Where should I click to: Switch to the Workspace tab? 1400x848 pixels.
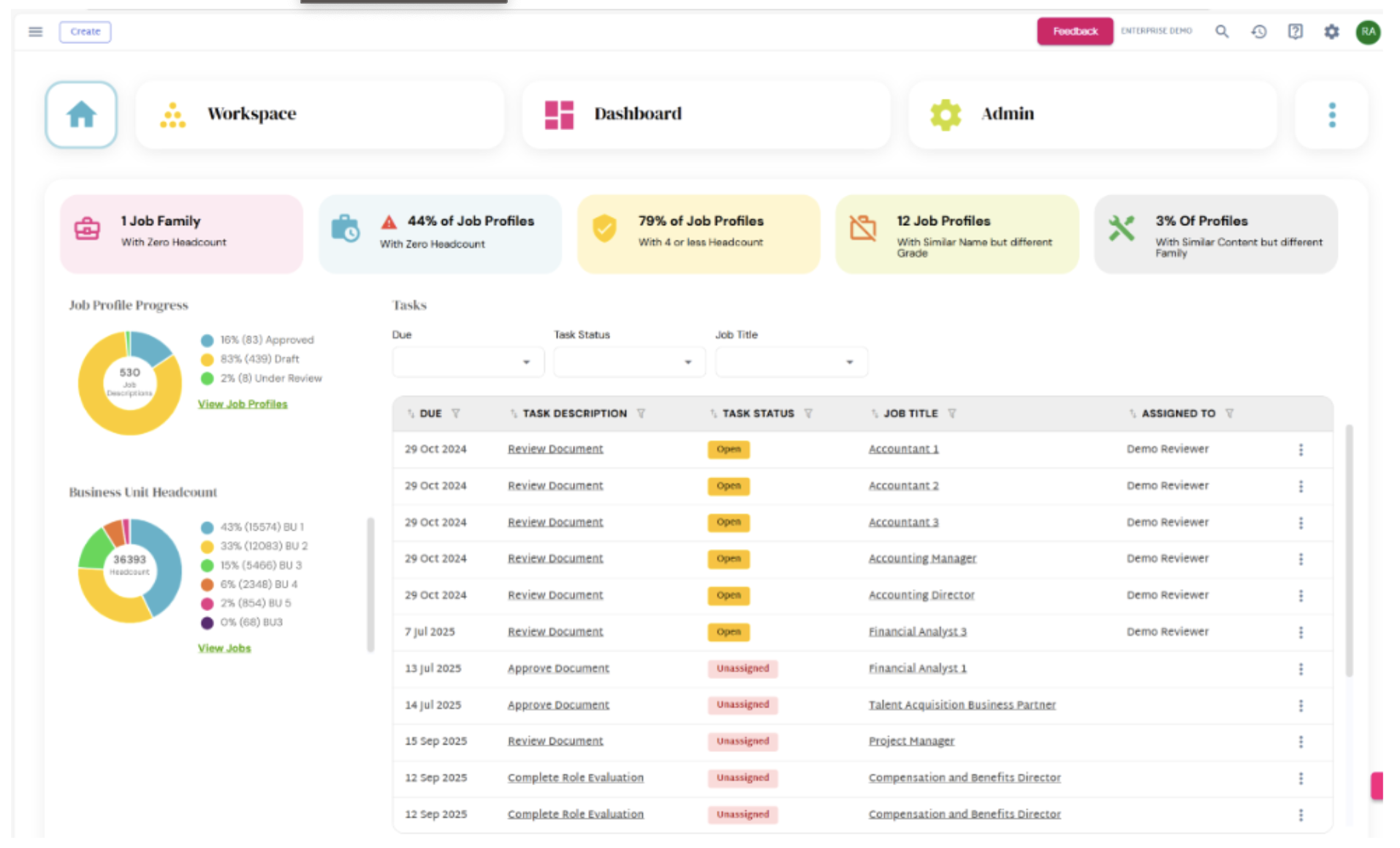[319, 115]
